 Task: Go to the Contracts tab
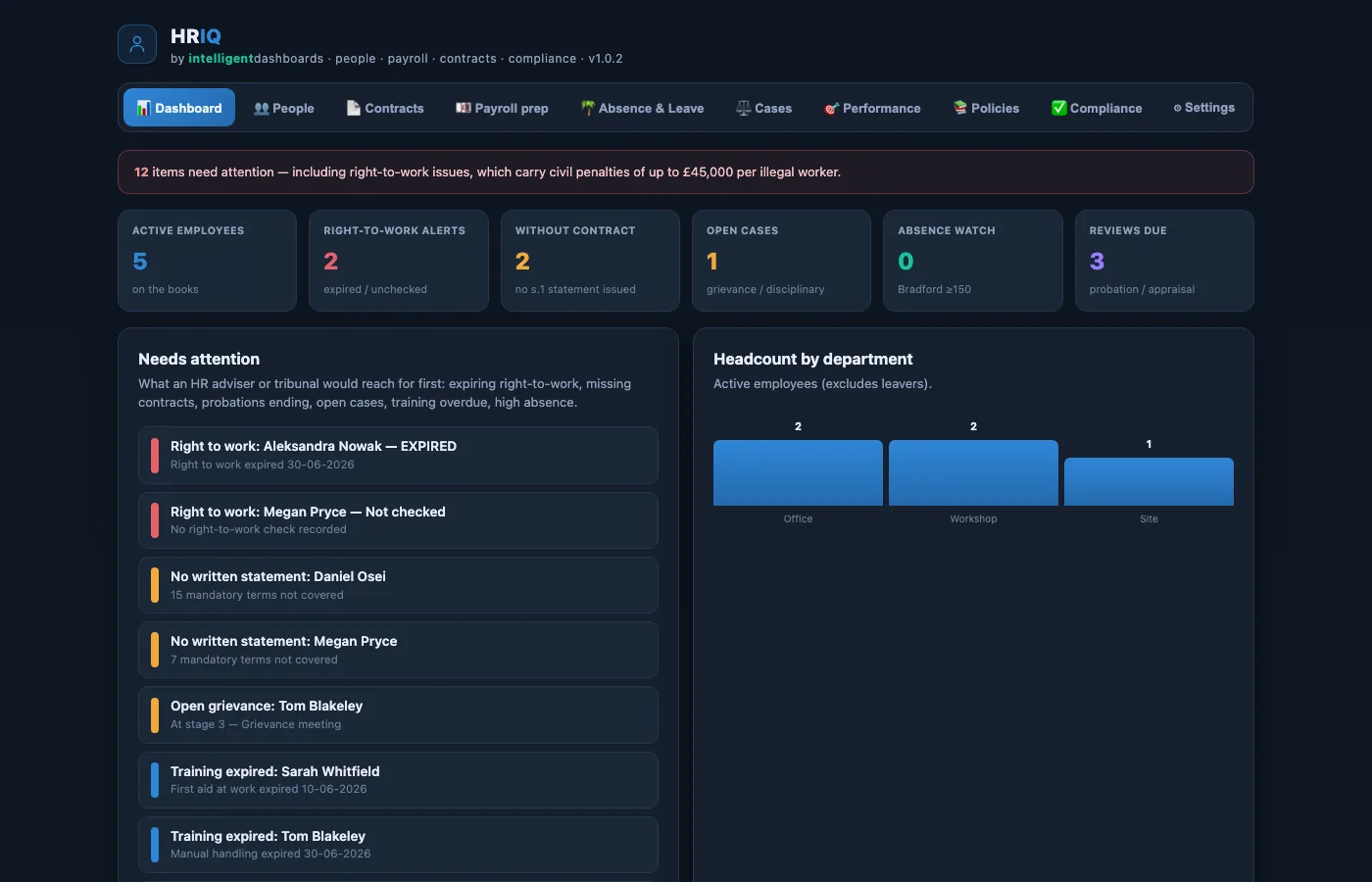click(x=385, y=108)
